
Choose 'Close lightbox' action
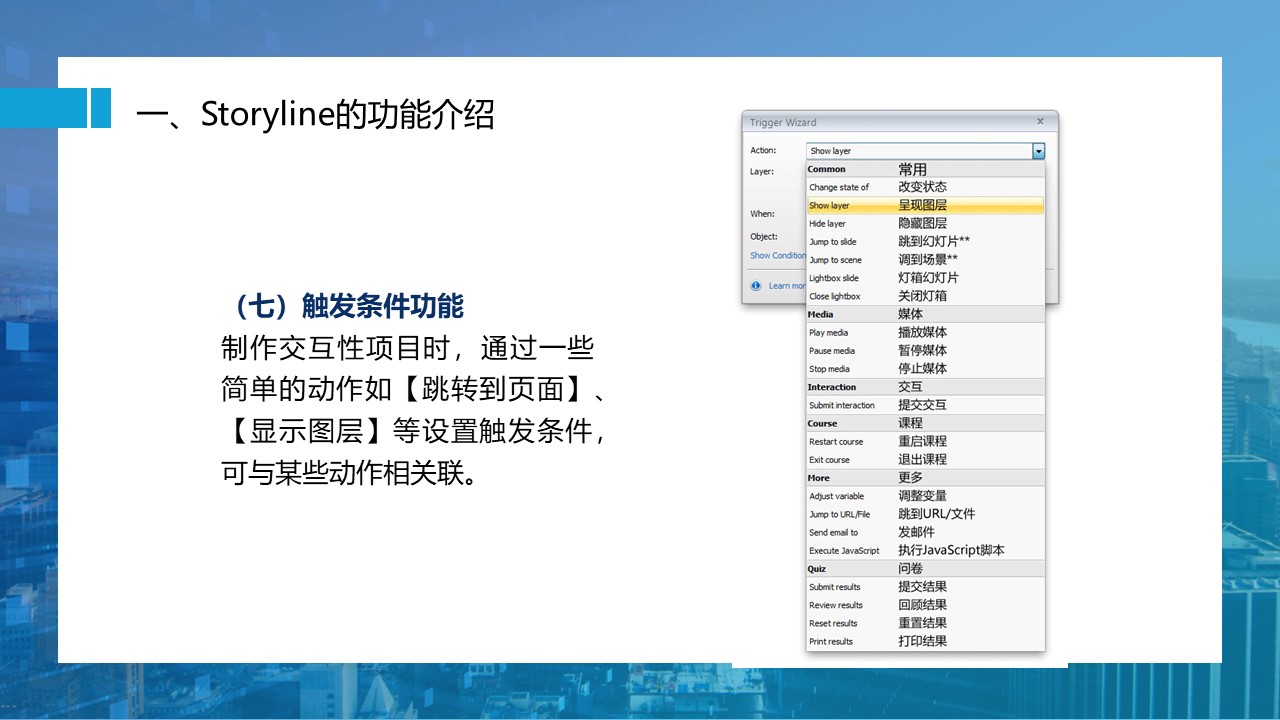tap(835, 296)
